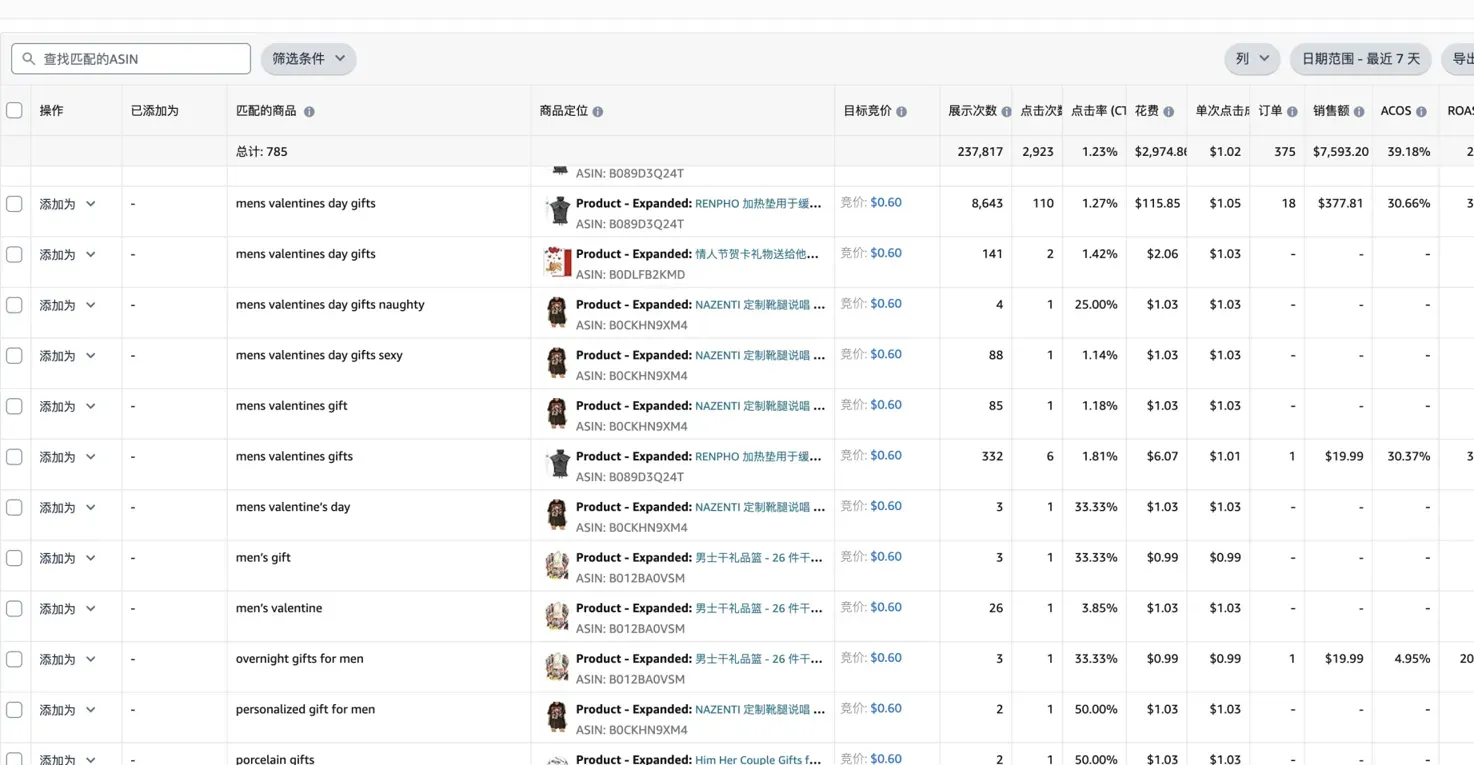This screenshot has width=1474, height=766.
Task: Check the box for overnight gifts for men
Action: click(x=14, y=659)
